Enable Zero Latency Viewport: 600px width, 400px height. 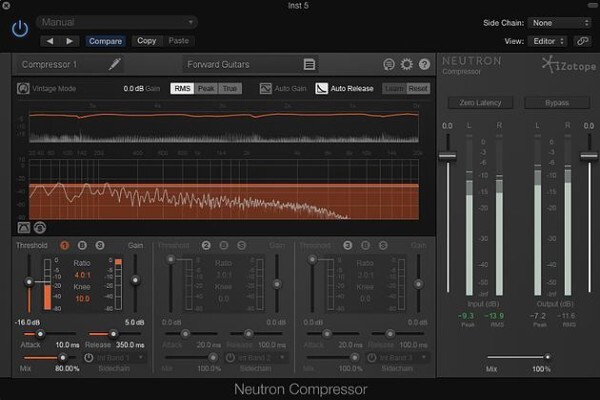click(x=480, y=103)
